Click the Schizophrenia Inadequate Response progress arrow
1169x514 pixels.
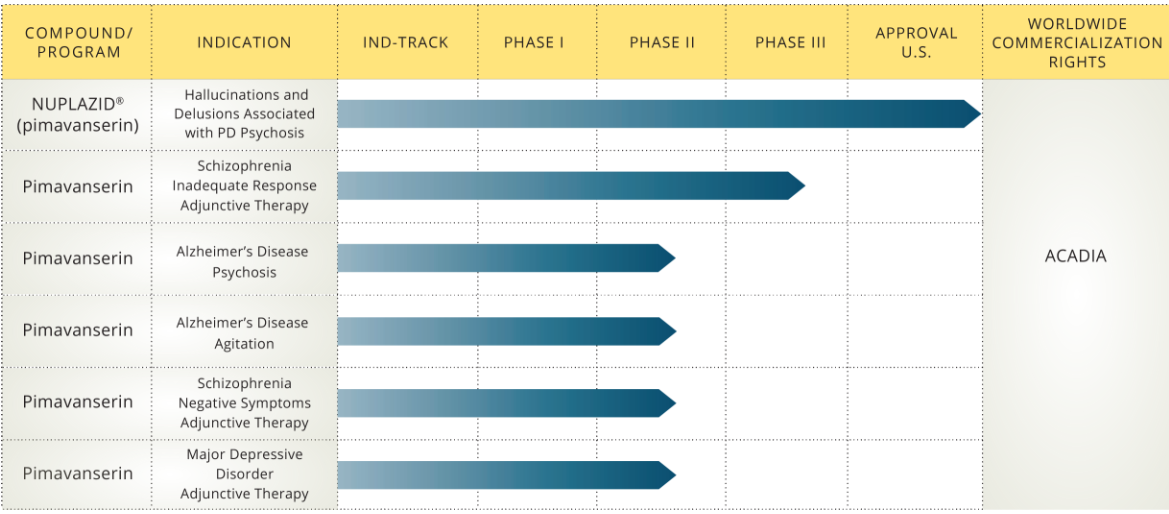[x=570, y=185]
